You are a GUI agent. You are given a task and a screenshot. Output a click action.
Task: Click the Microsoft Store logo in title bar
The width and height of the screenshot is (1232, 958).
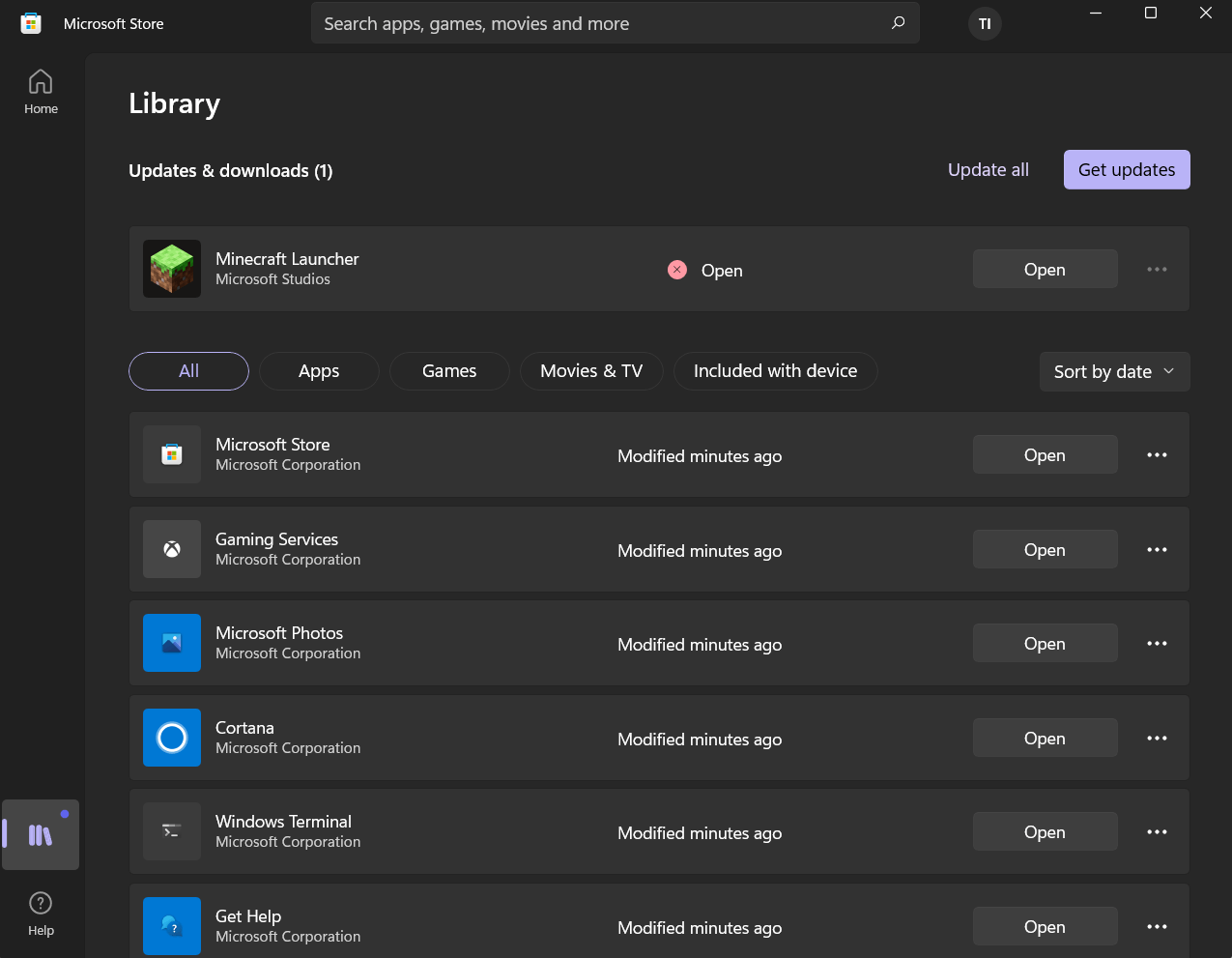tap(31, 23)
